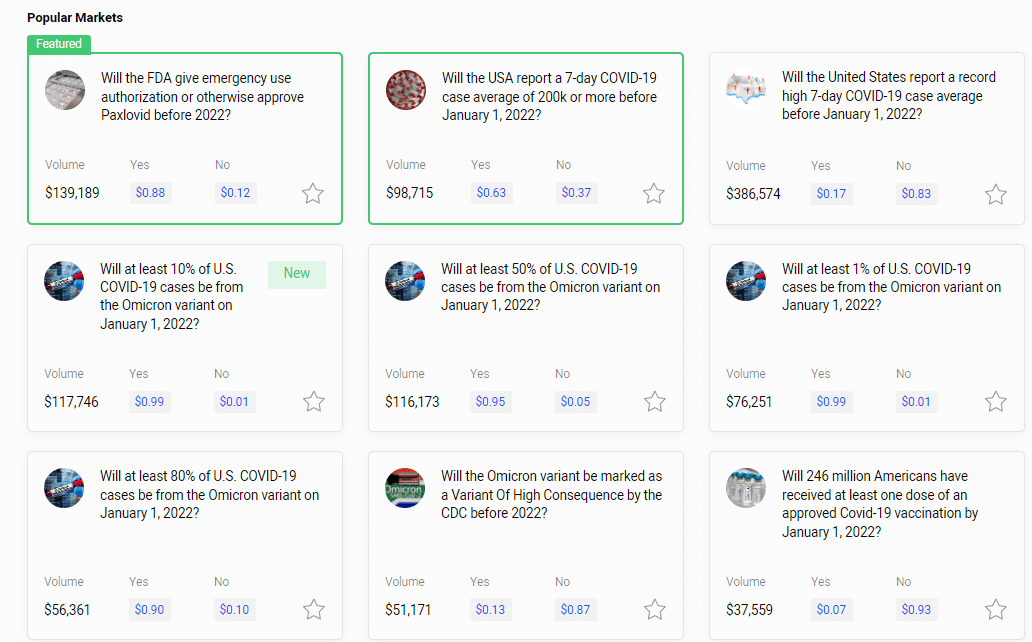Favorite the record high 7-day average market
This screenshot has height=642, width=1032.
pos(995,195)
